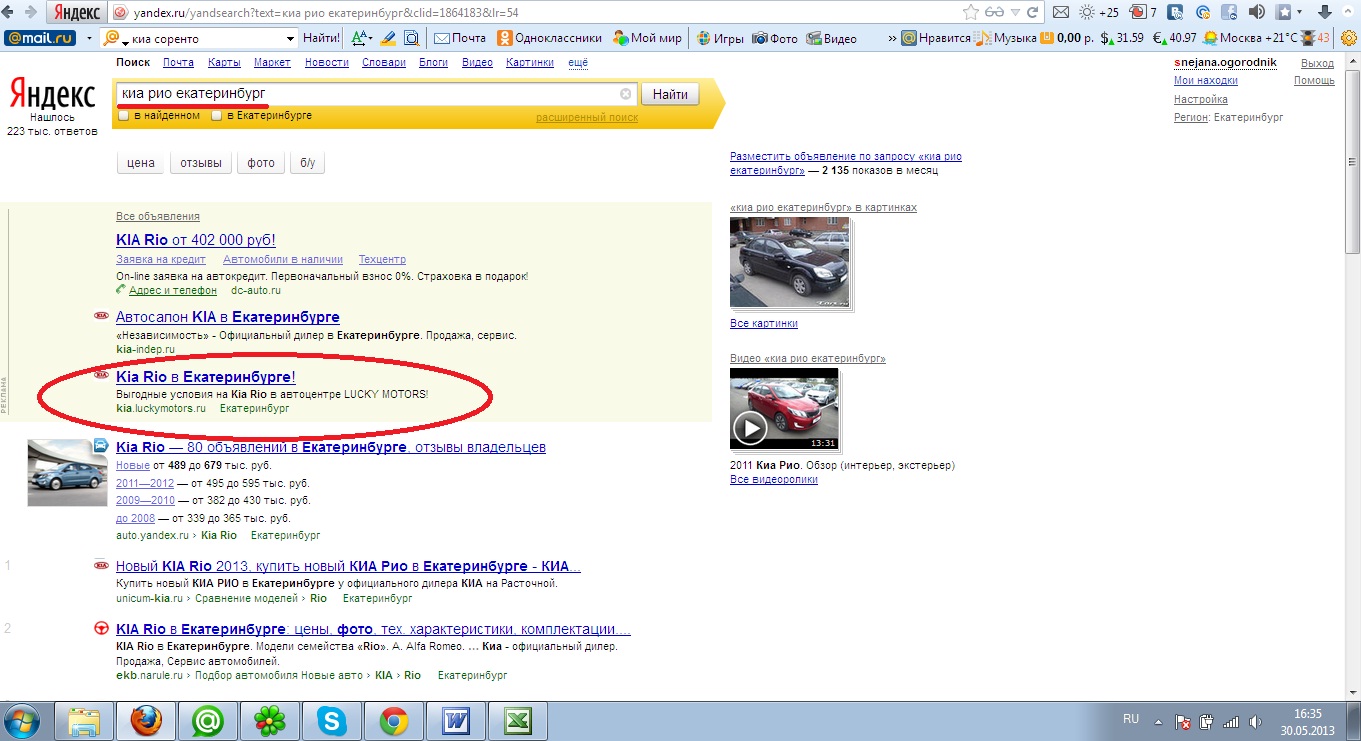Open the Почта service tab on Yandex
Viewport: 1361px width, 741px height.
178,62
